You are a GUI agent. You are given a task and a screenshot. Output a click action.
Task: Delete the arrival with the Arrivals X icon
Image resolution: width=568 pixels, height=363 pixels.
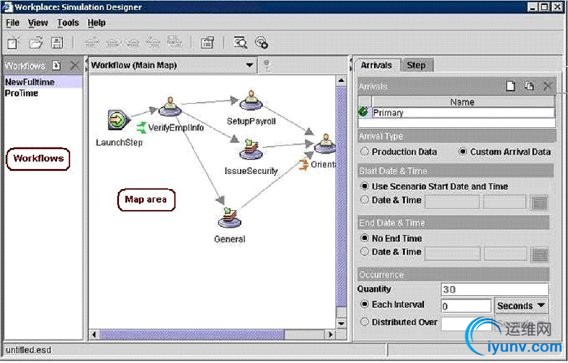(x=547, y=86)
